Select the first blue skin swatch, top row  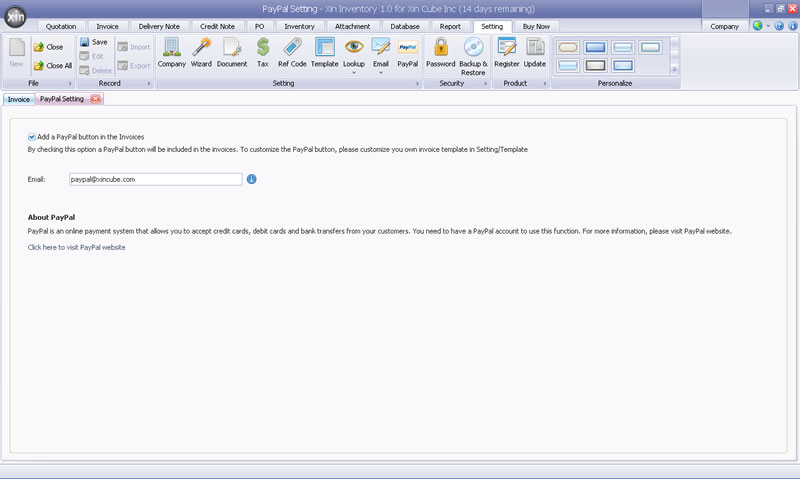[x=595, y=47]
